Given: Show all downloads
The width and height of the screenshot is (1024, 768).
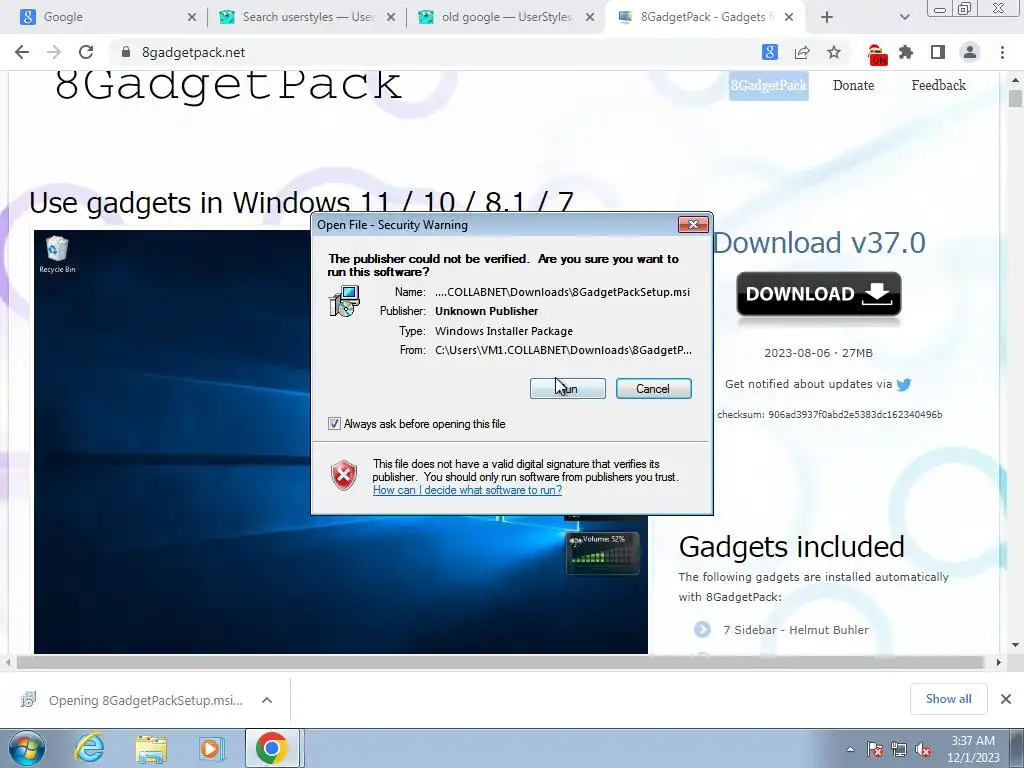Looking at the screenshot, I should [x=948, y=699].
